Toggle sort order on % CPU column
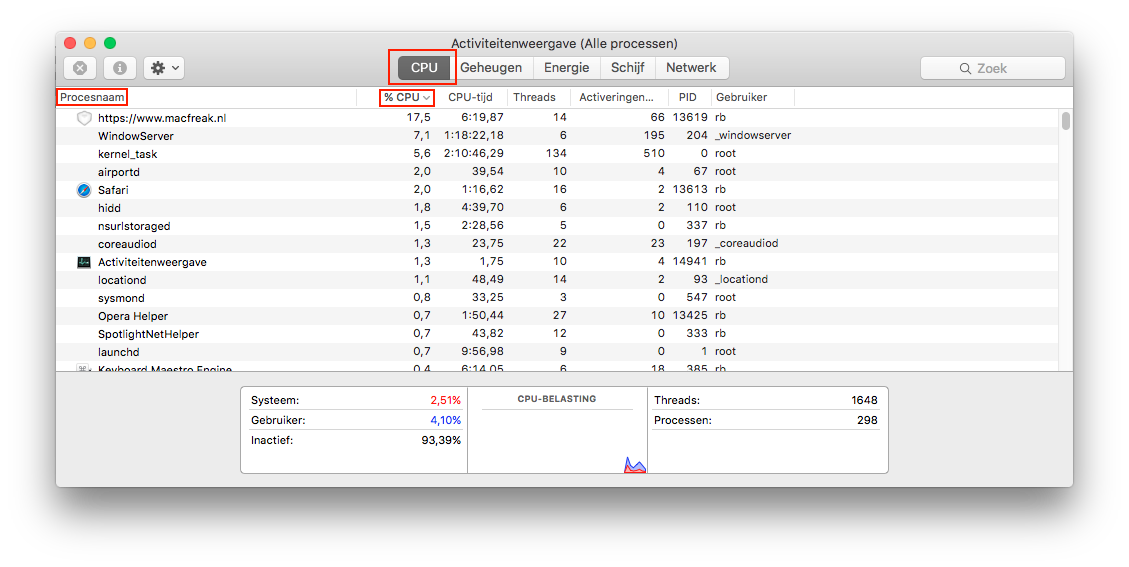Viewport: 1129px width, 567px height. [x=407, y=97]
